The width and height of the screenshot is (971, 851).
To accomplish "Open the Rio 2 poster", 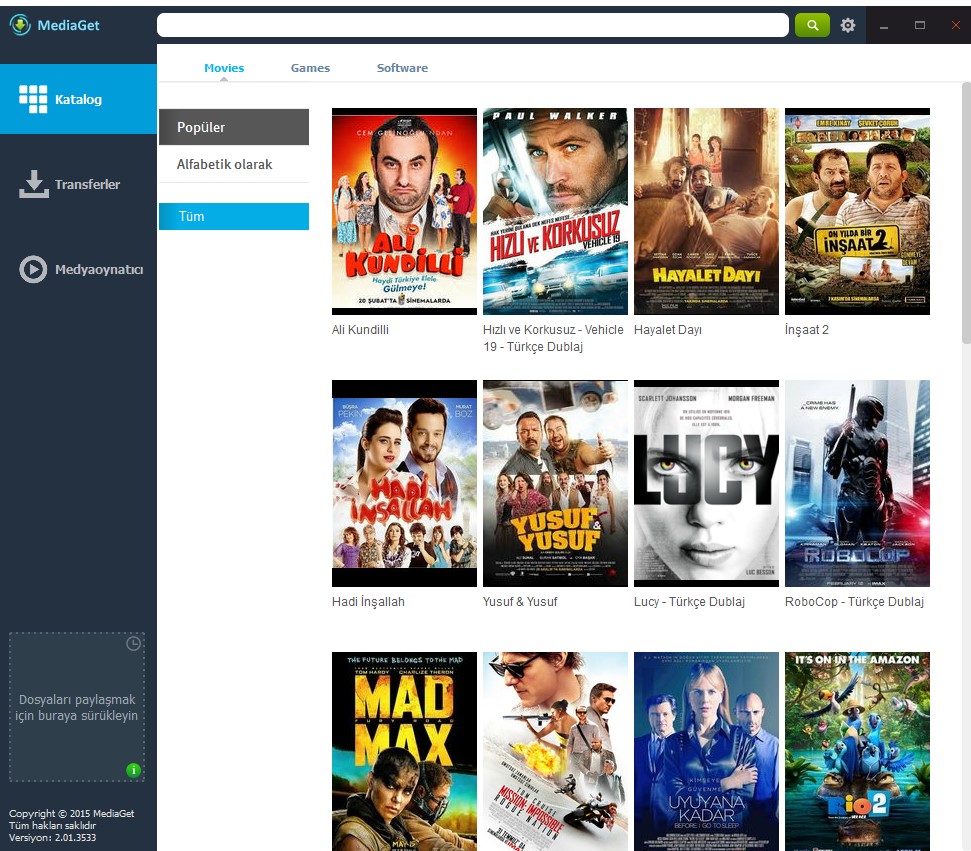I will [858, 751].
